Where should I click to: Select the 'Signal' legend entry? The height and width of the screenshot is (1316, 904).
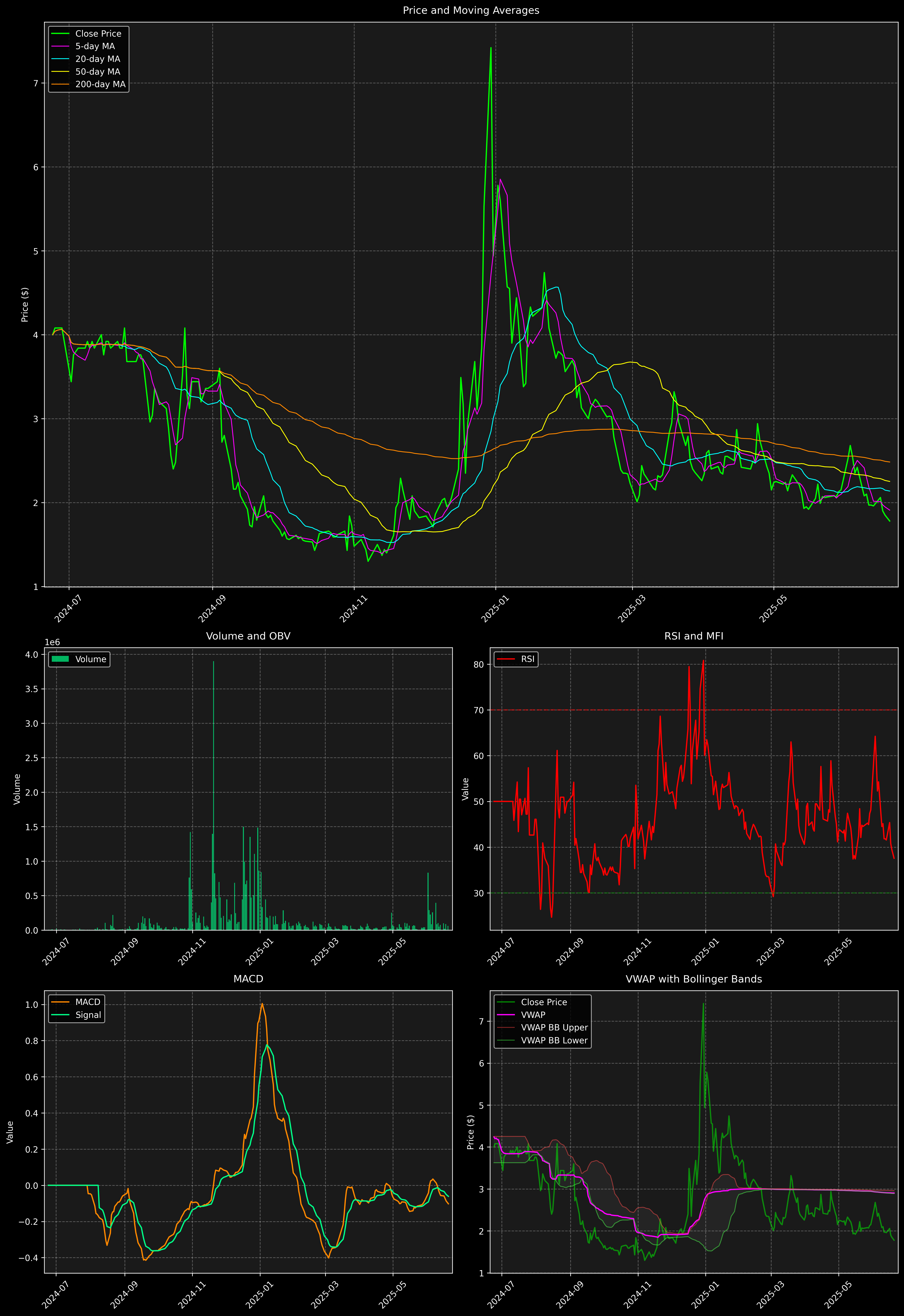(x=88, y=1015)
